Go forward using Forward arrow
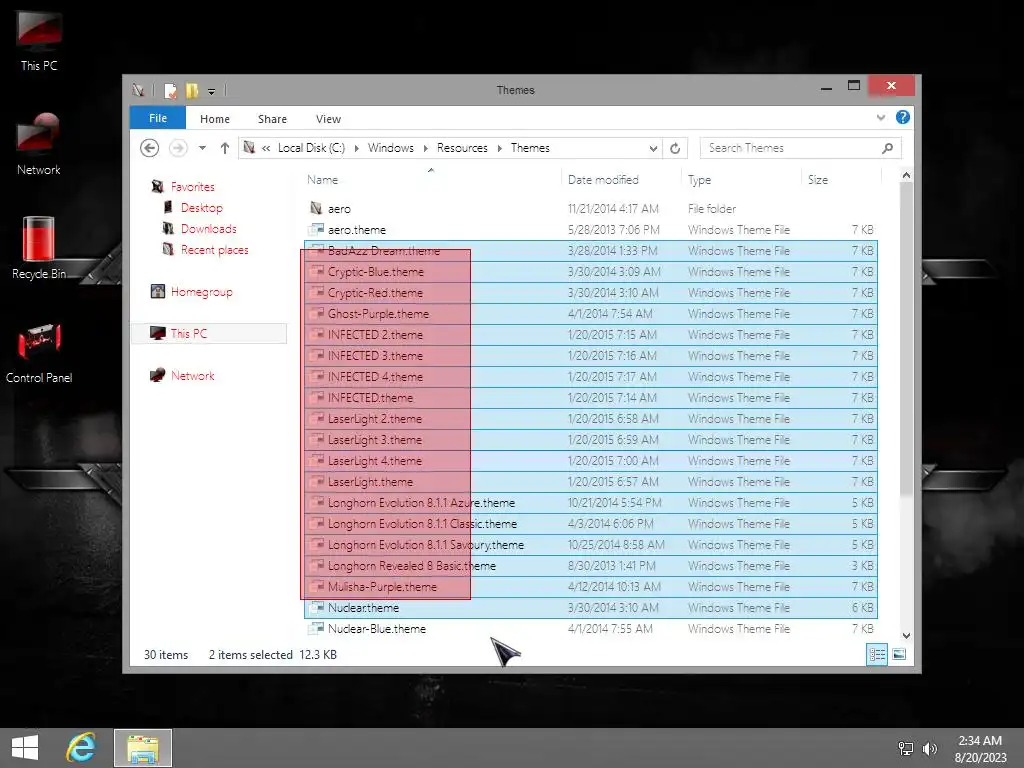The width and height of the screenshot is (1024, 768). tap(178, 148)
